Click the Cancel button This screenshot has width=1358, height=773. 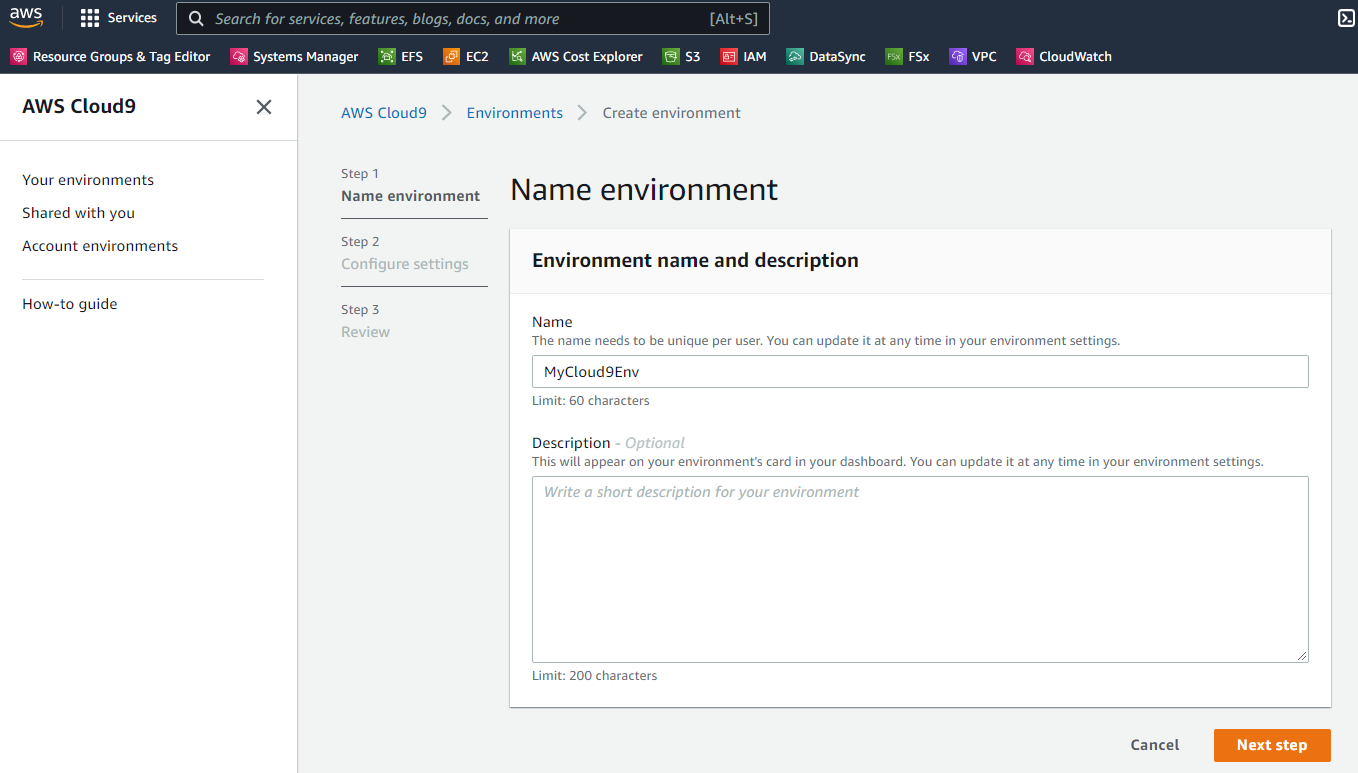(1155, 745)
